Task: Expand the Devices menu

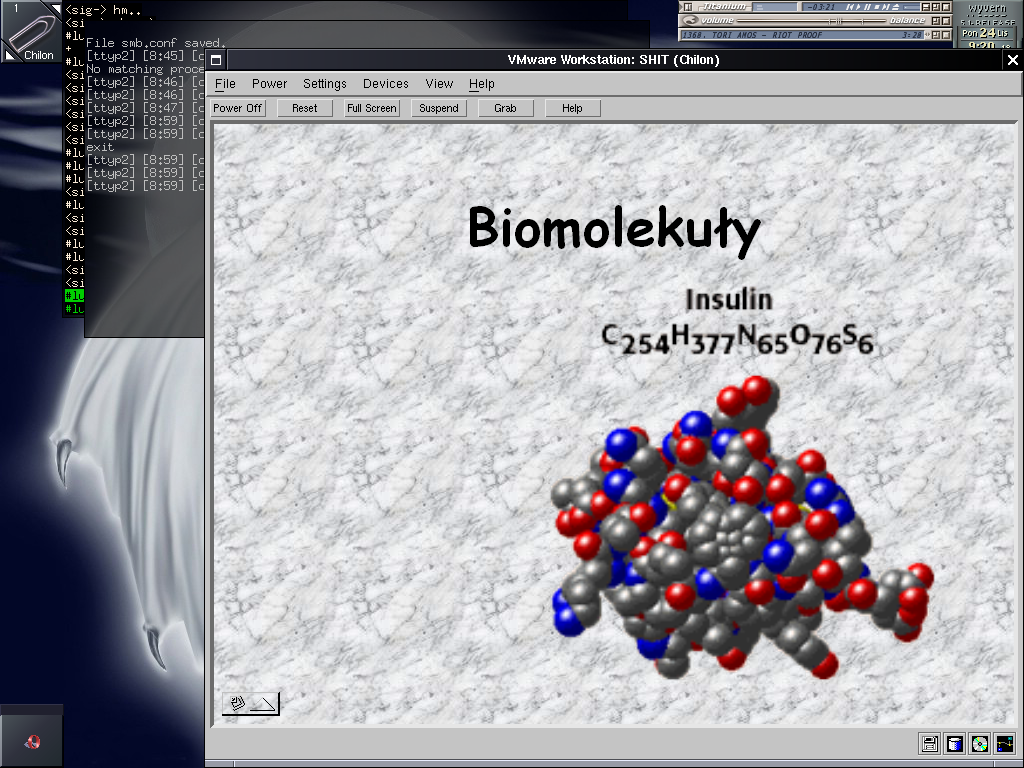Action: 386,84
